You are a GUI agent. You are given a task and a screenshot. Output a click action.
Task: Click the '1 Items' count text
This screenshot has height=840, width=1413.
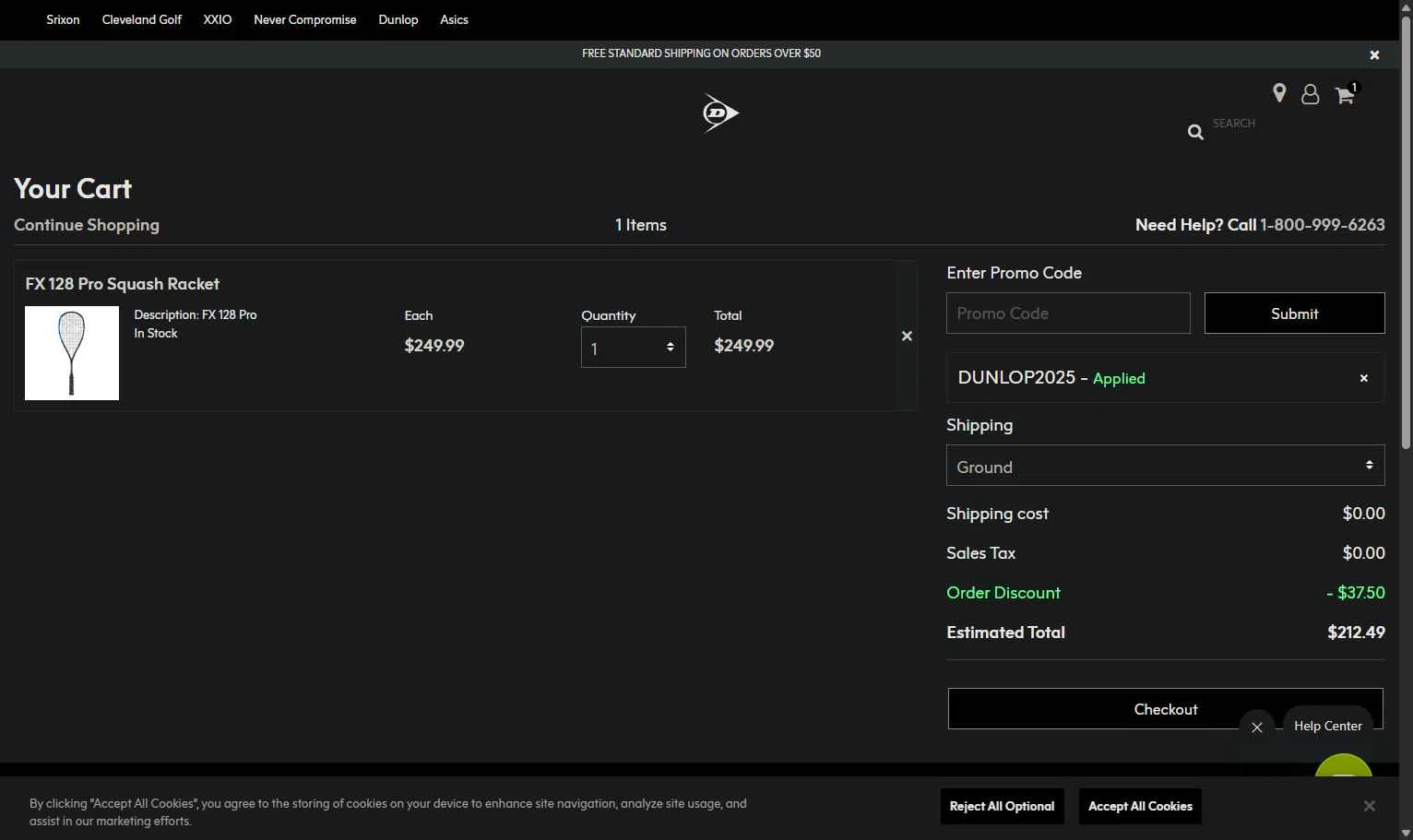(x=641, y=225)
